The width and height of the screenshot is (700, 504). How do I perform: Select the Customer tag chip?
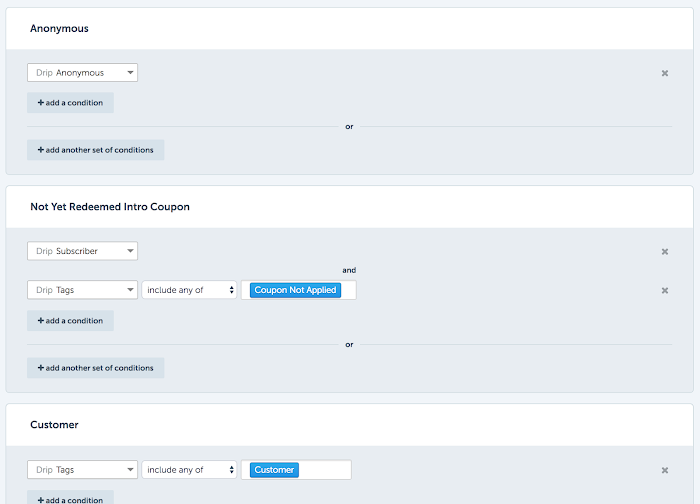click(x=274, y=470)
